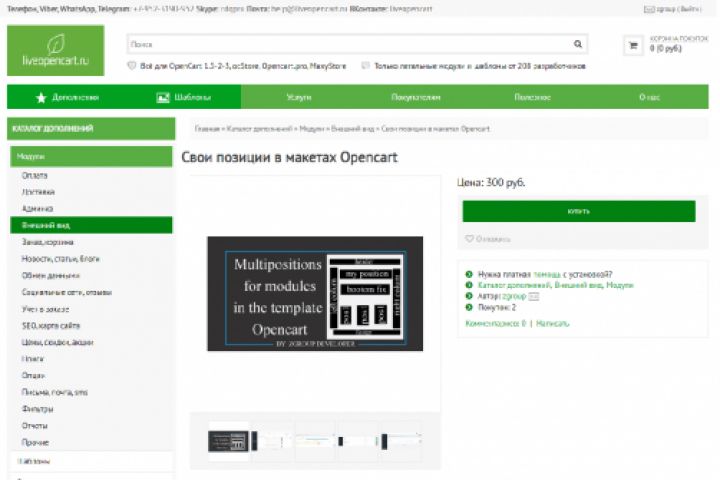Click the star icon in Дополнения

pos(41,97)
